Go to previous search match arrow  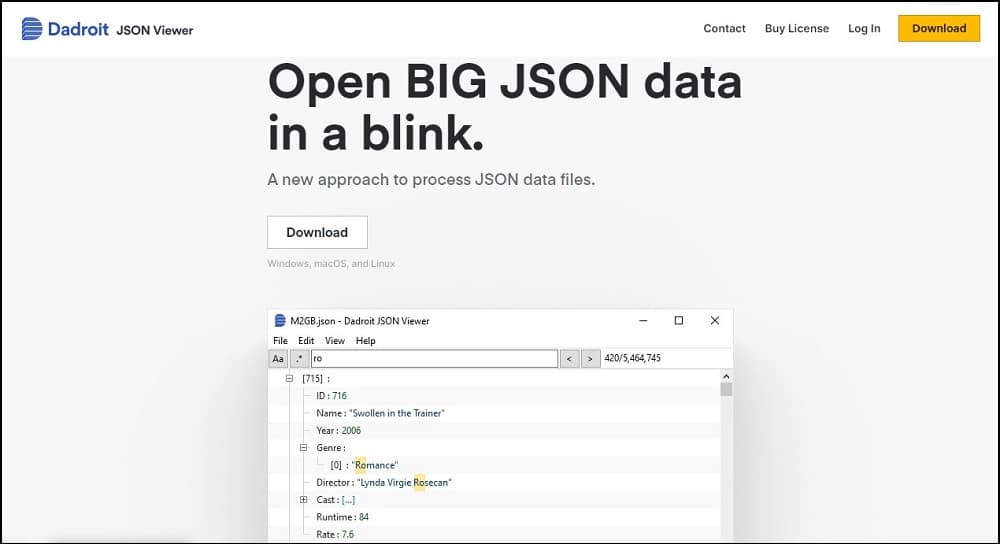tap(570, 359)
